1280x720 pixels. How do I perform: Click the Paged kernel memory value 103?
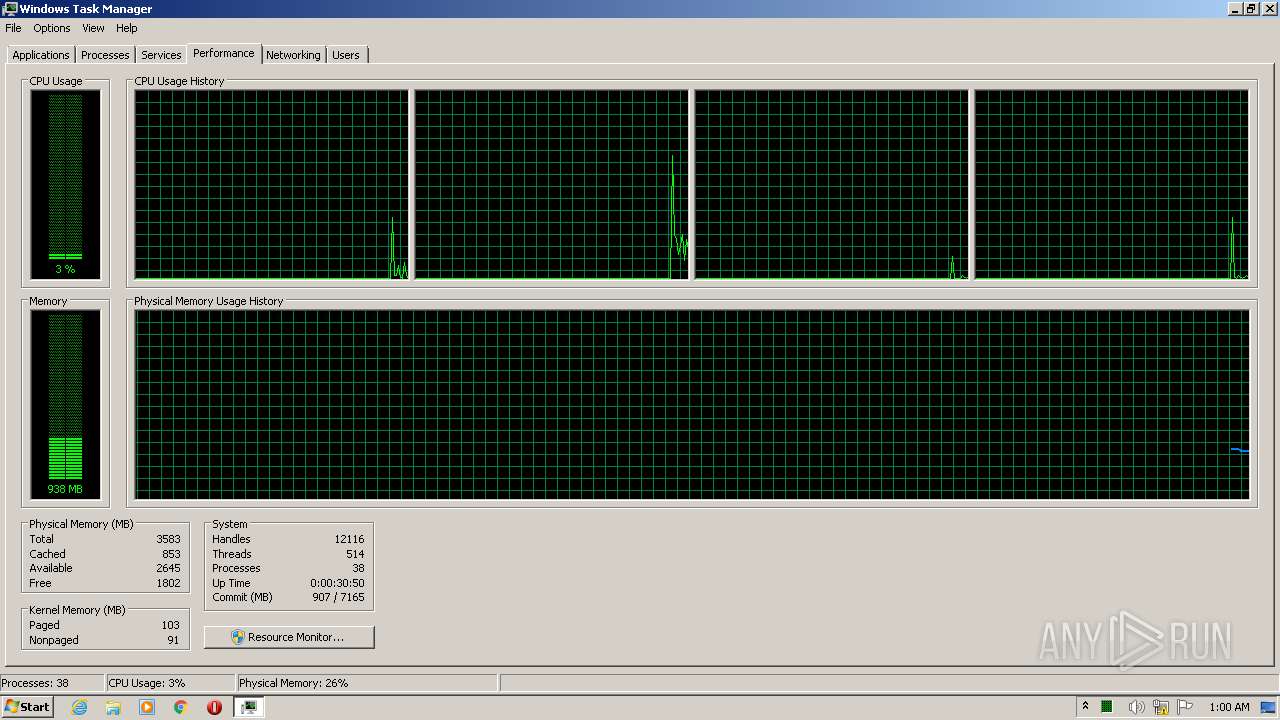tap(170, 625)
